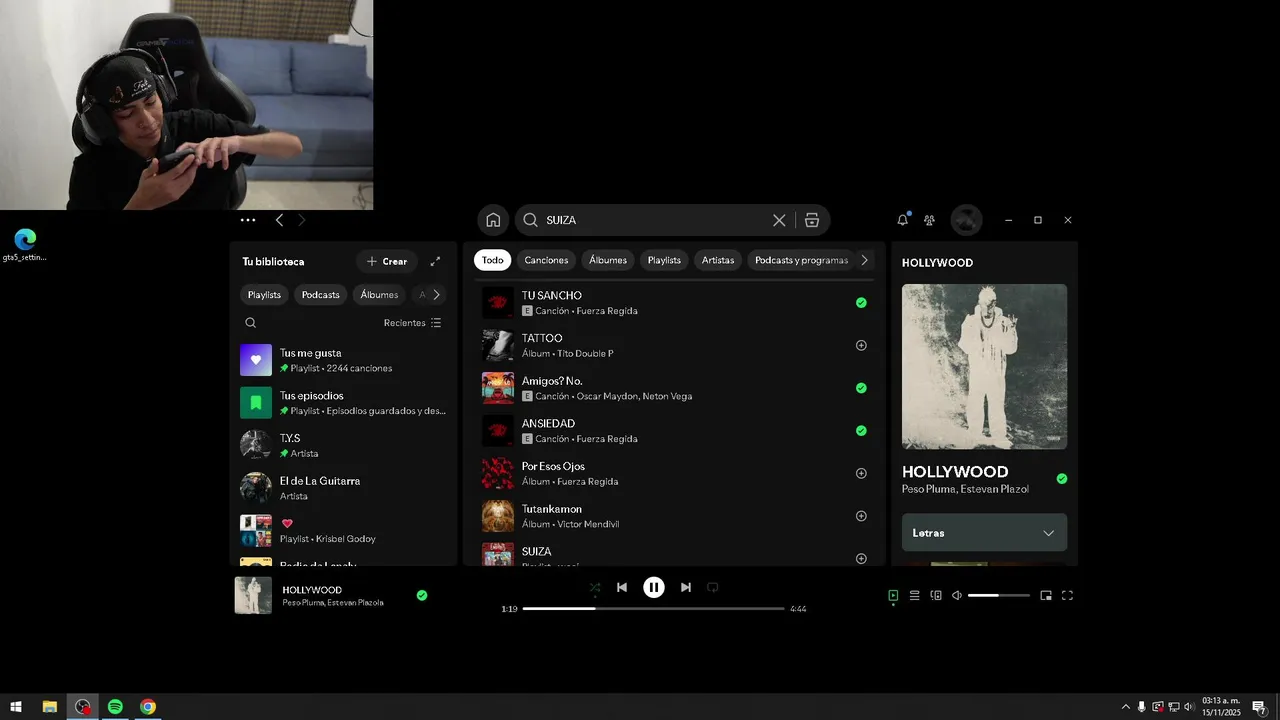
Task: Remove TU SANCHO from liked songs
Action: click(861, 302)
